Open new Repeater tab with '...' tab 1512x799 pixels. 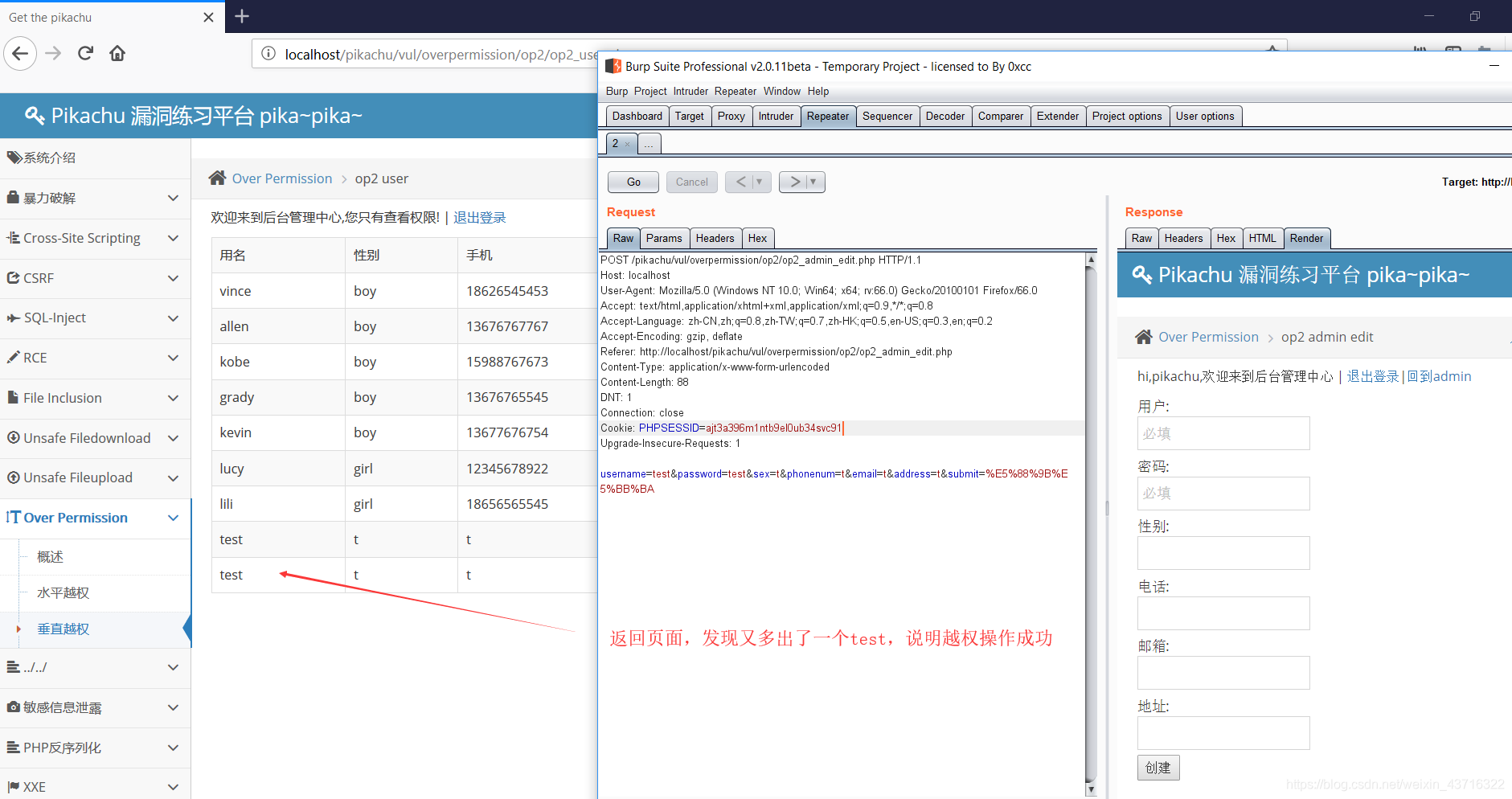(x=649, y=144)
